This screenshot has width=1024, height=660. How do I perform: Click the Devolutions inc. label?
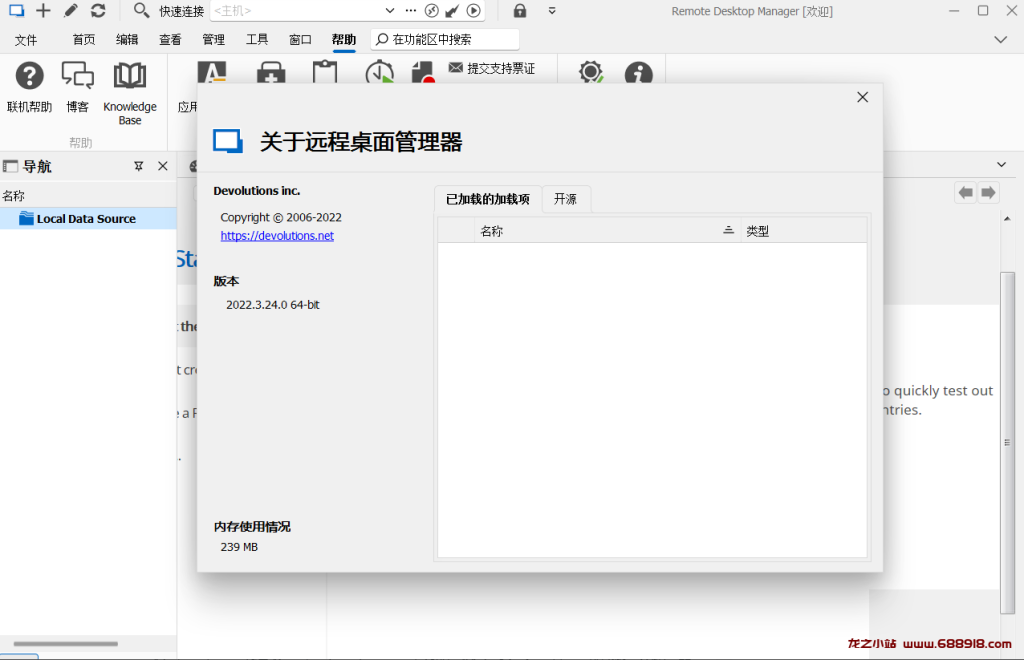coord(257,191)
